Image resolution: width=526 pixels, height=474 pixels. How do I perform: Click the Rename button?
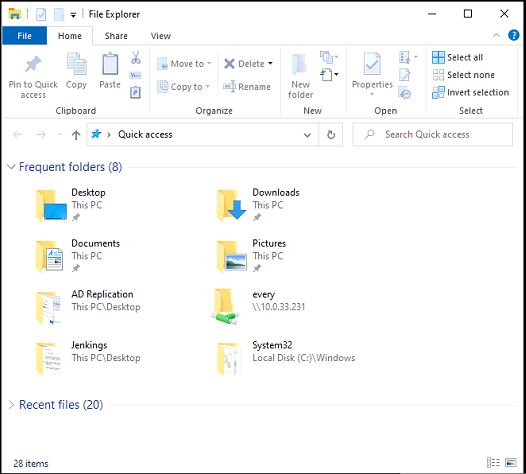pos(247,87)
